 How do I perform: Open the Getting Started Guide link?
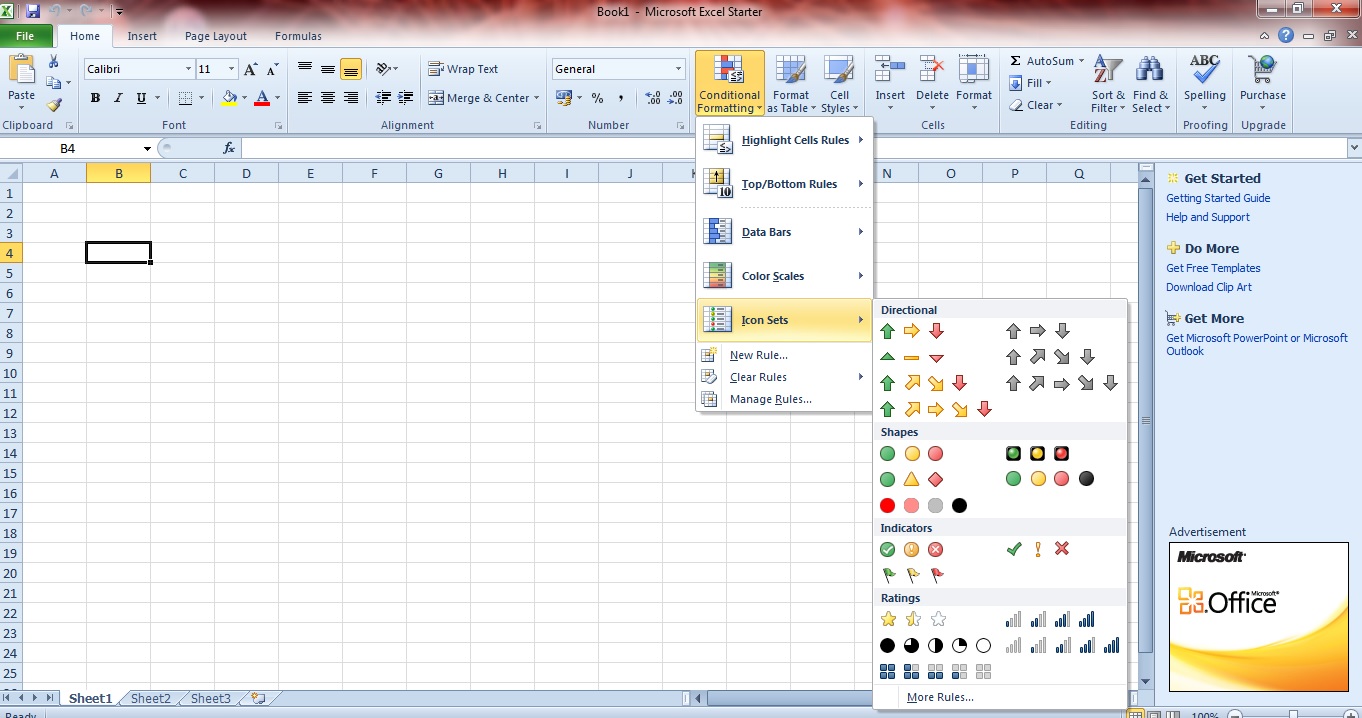click(x=1217, y=198)
